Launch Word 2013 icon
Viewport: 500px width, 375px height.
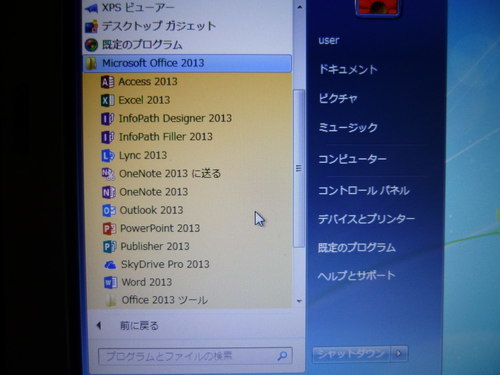[110, 282]
